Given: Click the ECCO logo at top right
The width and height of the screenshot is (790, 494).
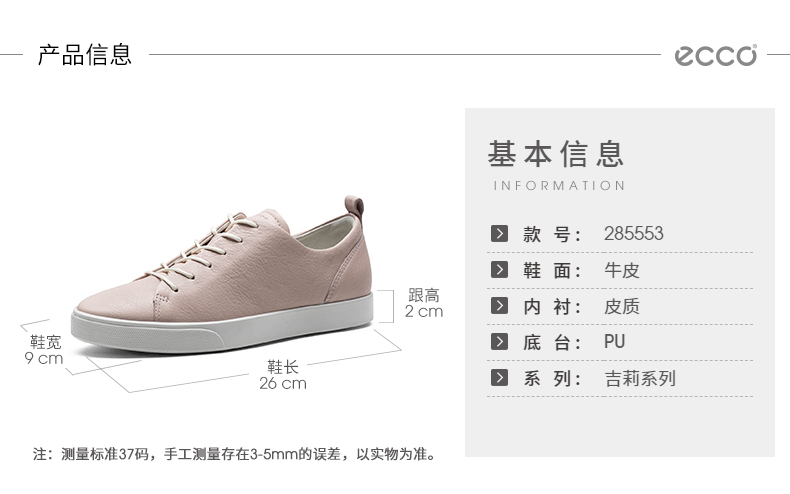Looking at the screenshot, I should coord(716,55).
